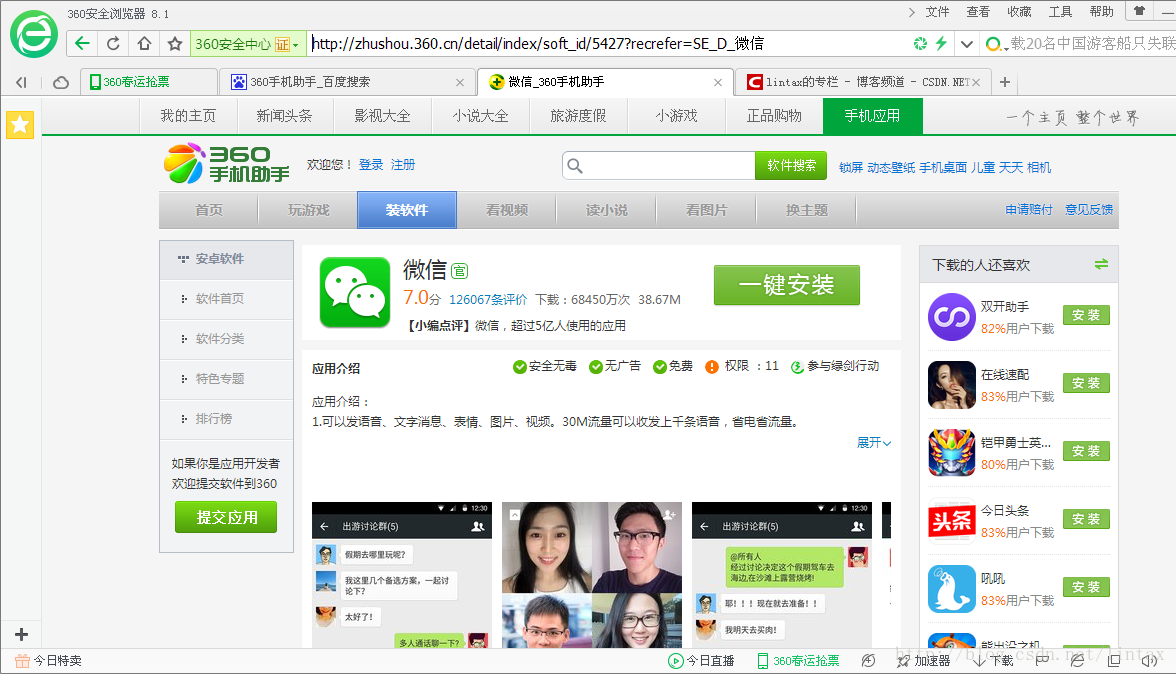Screen dimensions: 1176x674
Task: Close the 微信_360手机助手 tab
Action: pyautogui.click(x=718, y=82)
